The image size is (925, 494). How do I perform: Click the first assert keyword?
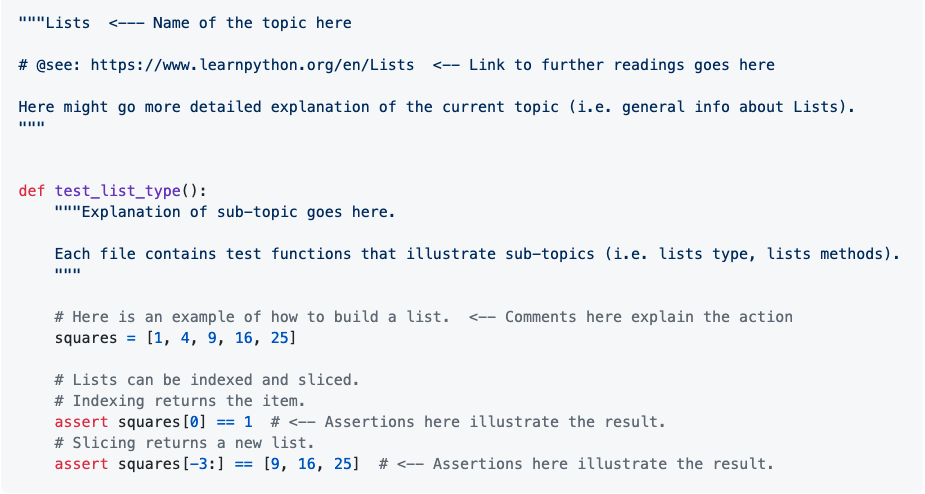81,422
